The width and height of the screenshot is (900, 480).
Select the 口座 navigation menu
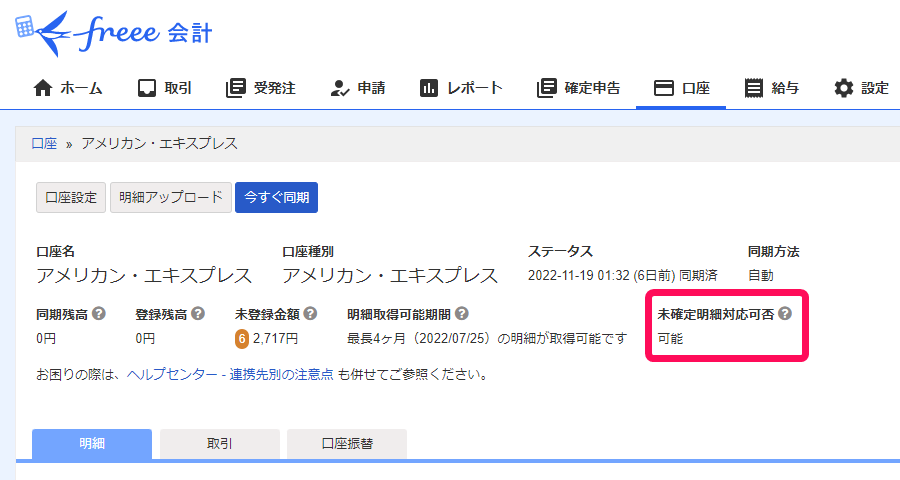point(681,88)
